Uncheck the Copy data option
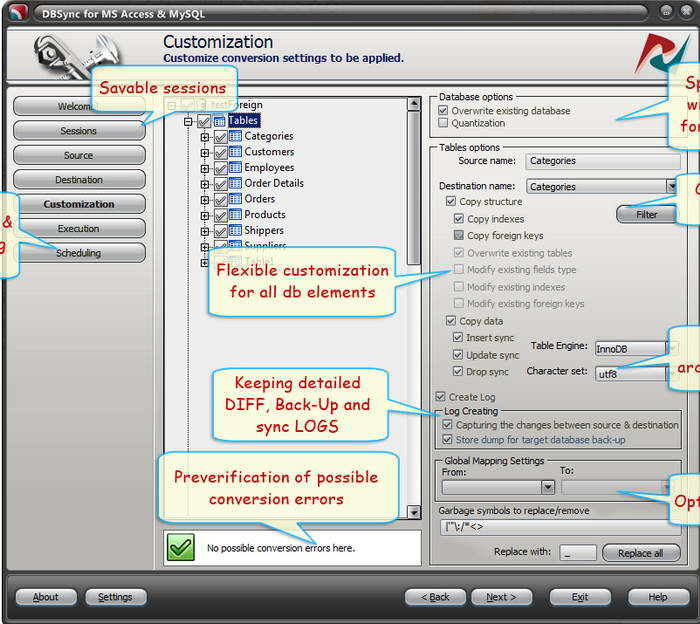 click(451, 321)
